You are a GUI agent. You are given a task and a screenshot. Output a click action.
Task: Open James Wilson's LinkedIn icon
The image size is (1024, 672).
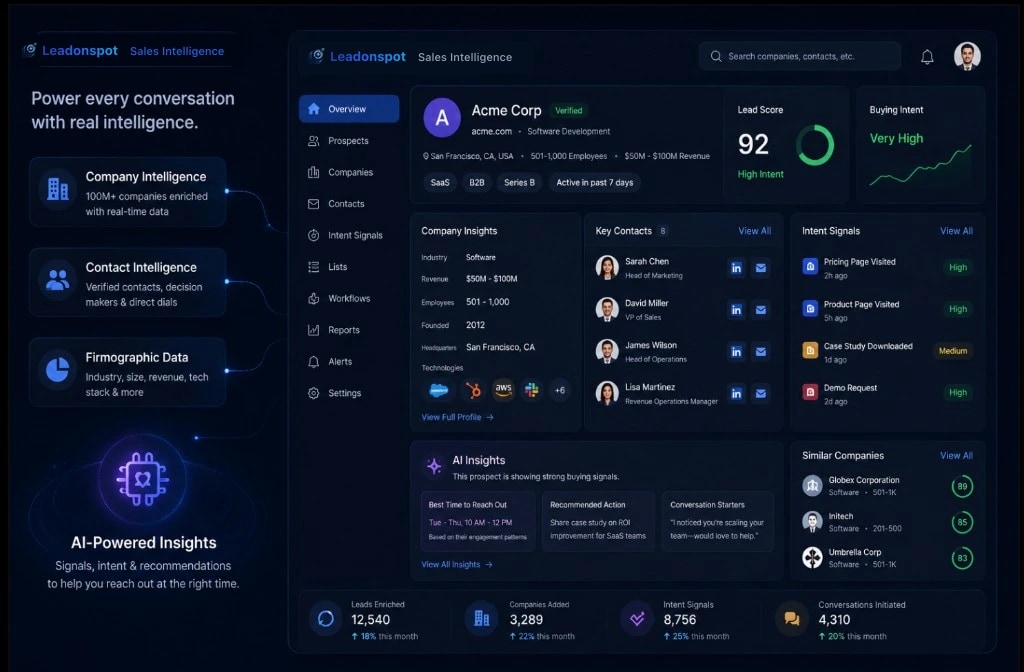click(736, 351)
